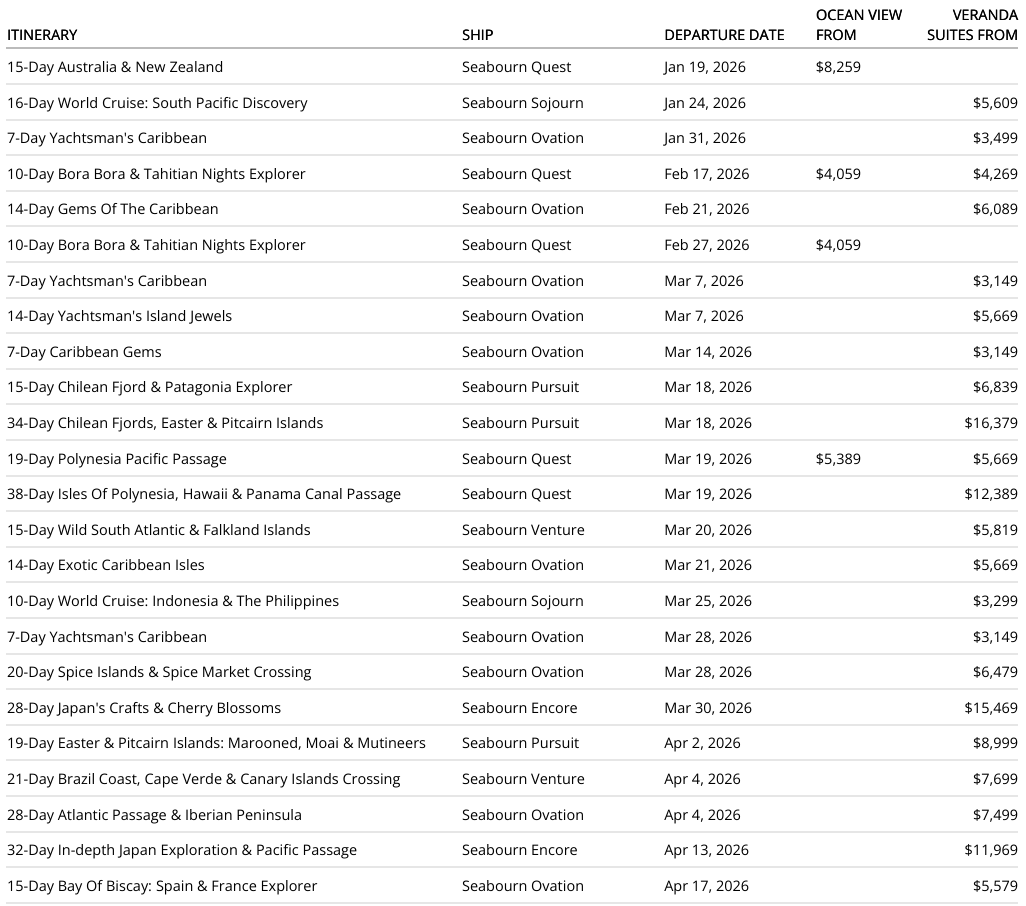Viewport: 1026px width, 906px height.
Task: Sort by the ITINERARY column header
Action: click(42, 35)
